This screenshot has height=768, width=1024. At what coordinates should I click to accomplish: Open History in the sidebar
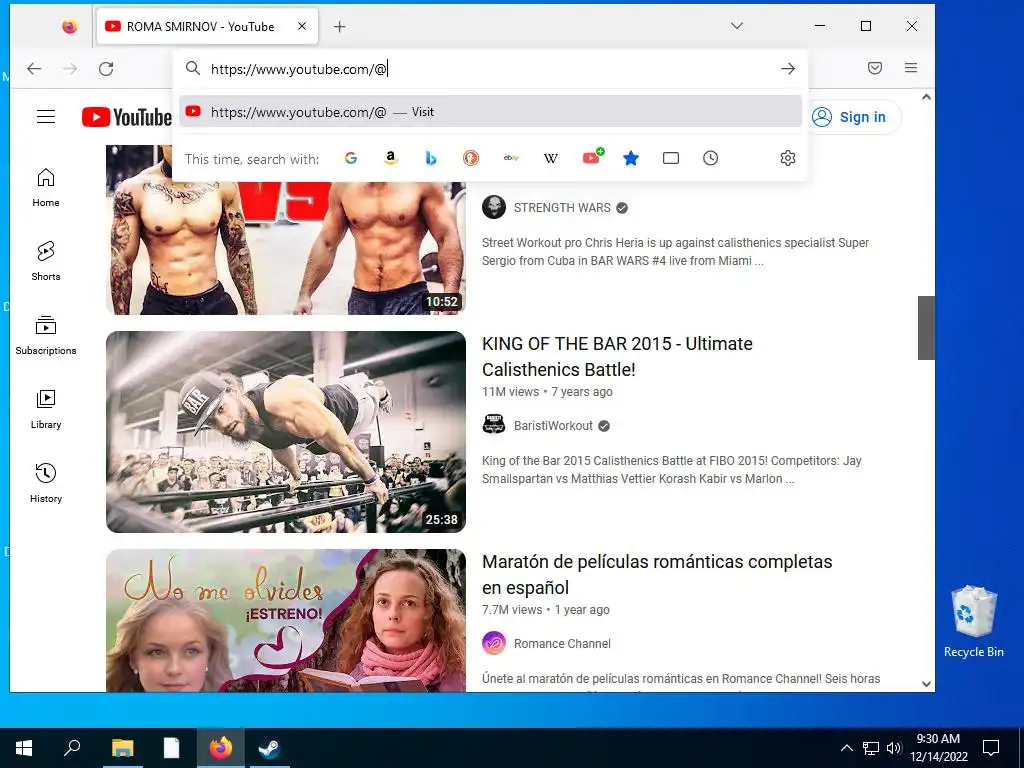click(46, 483)
